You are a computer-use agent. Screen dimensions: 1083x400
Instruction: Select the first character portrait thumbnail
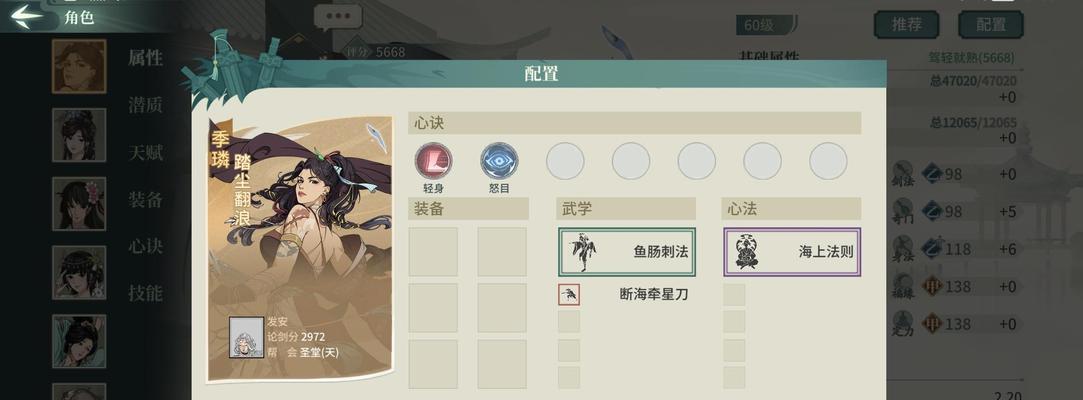[79, 66]
